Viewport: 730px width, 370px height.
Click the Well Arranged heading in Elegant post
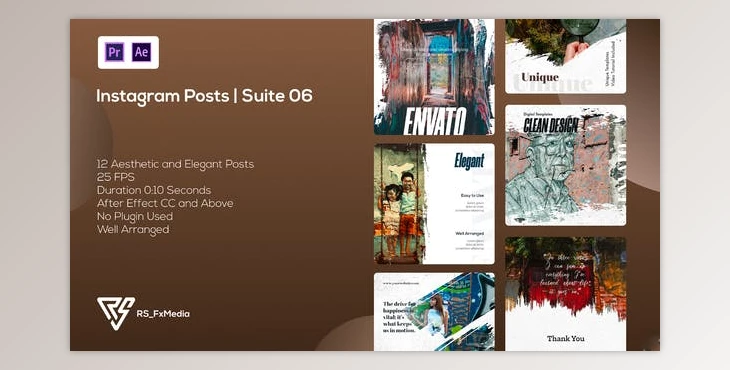[x=469, y=233]
